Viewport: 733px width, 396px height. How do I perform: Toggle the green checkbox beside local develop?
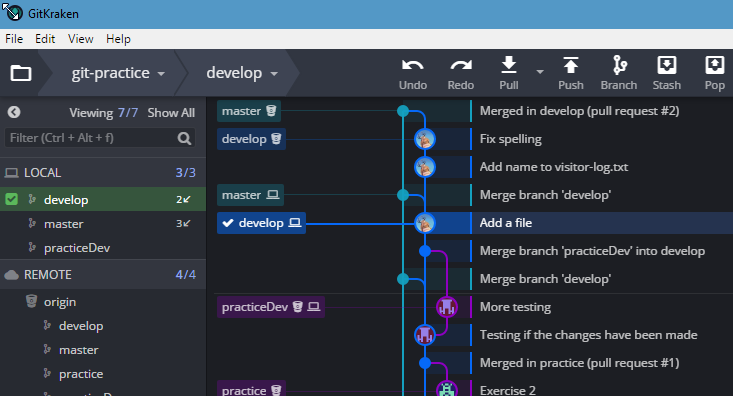(11, 199)
